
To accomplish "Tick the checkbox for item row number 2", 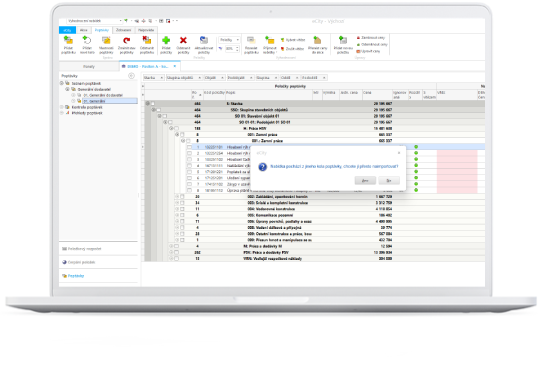I will click(189, 153).
